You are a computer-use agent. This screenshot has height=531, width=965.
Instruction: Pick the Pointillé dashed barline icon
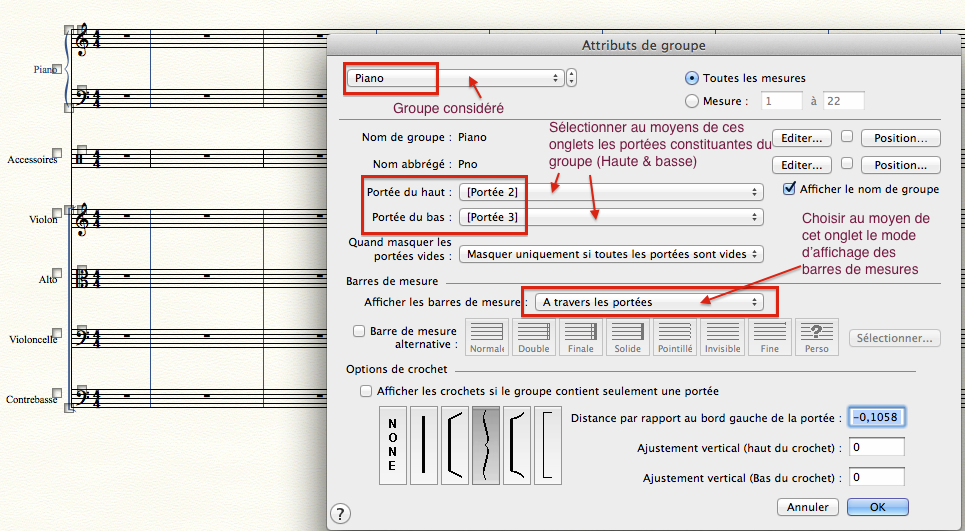point(674,337)
